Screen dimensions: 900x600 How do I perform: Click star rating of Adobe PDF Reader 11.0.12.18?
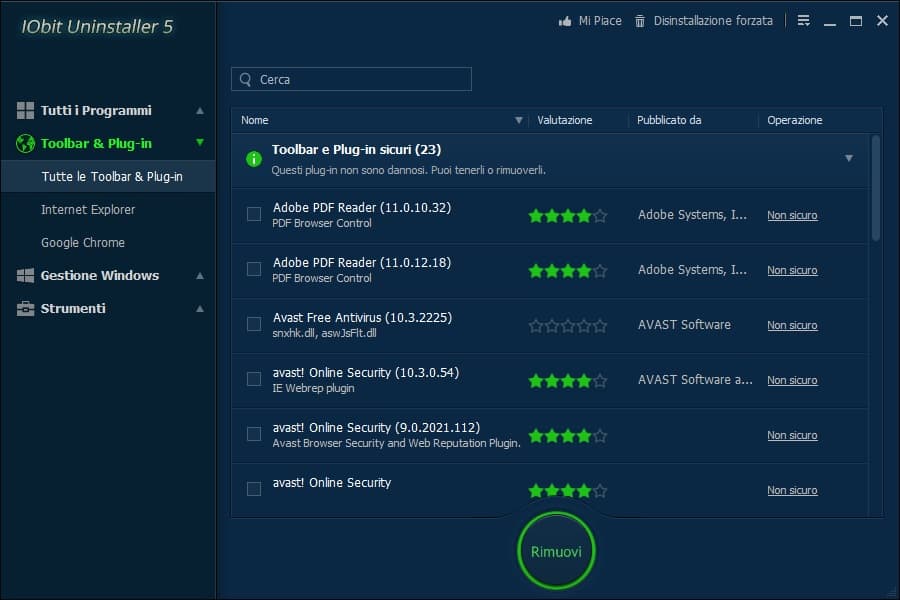pyautogui.click(x=568, y=271)
